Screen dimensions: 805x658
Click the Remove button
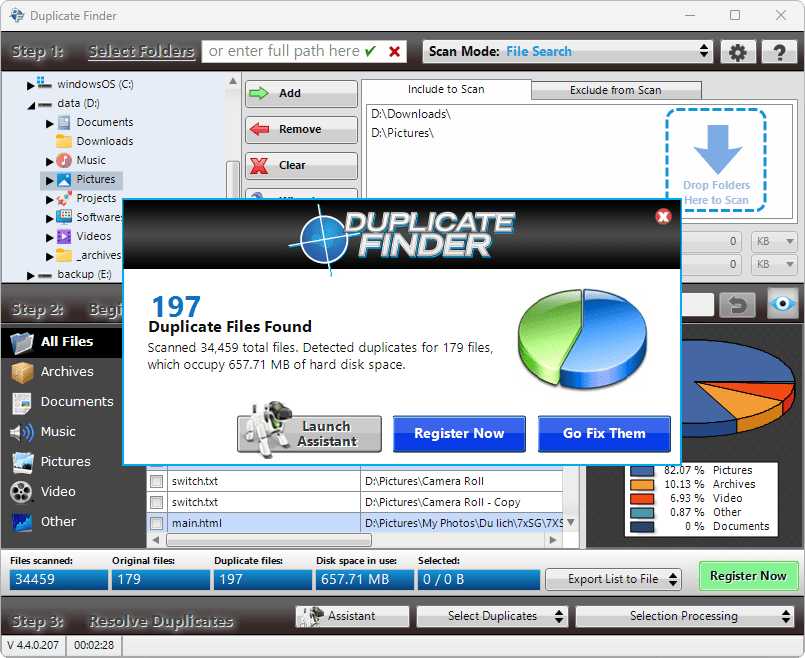tap(301, 129)
